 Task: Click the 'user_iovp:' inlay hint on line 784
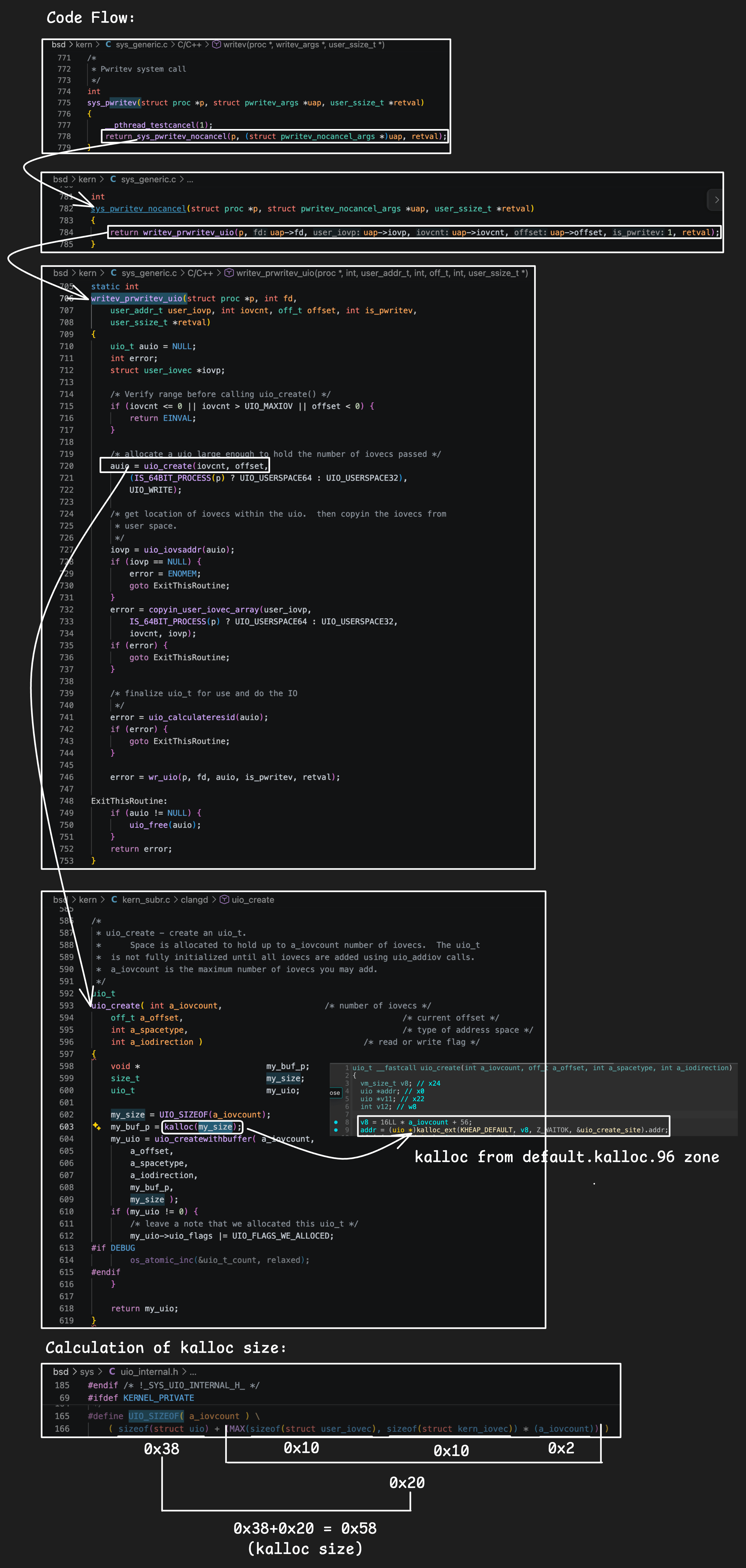[x=337, y=232]
